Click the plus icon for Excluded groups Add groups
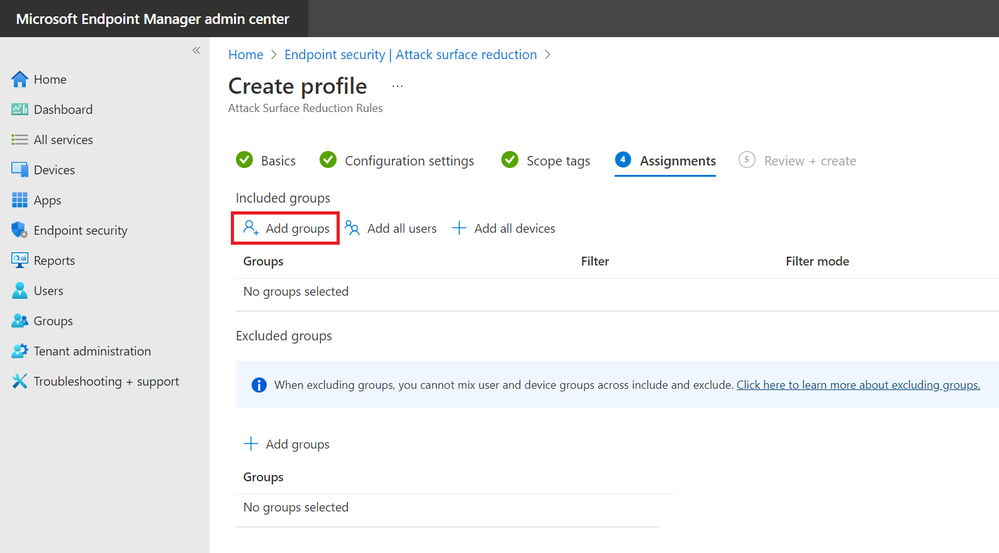Screen dimensions: 999x553 [x=251, y=443]
